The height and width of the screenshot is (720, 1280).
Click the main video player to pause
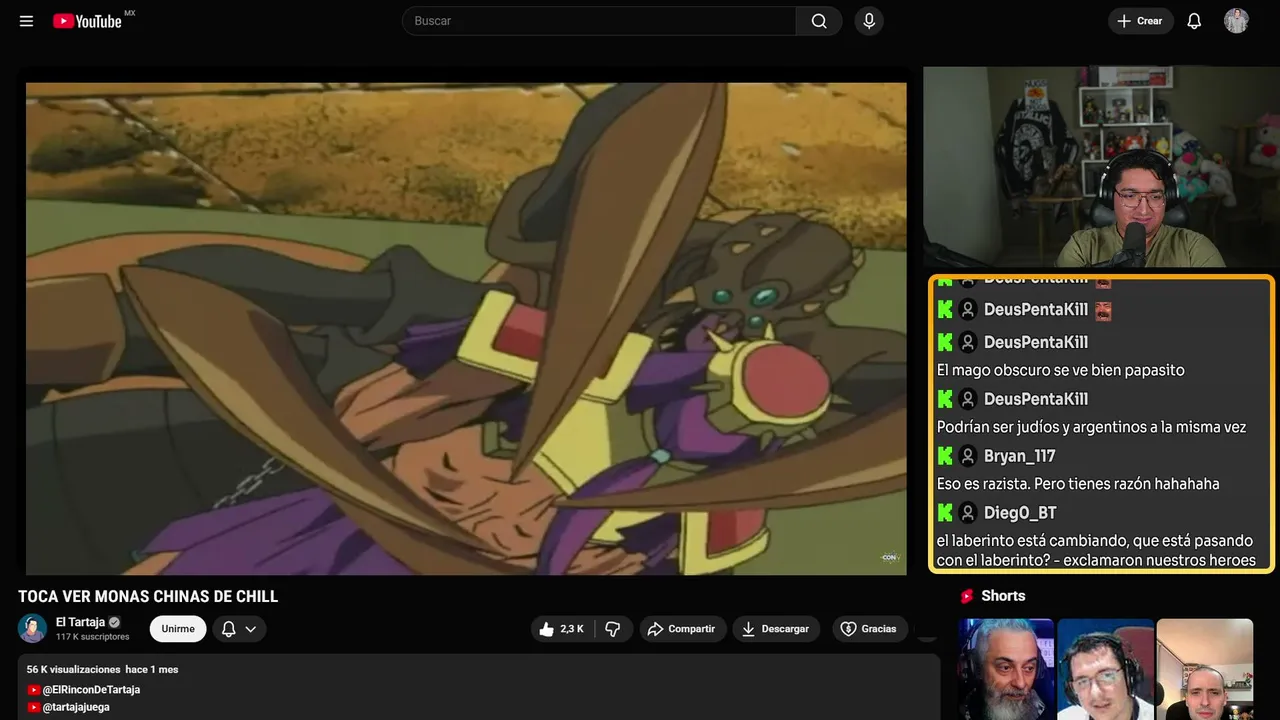click(x=466, y=328)
